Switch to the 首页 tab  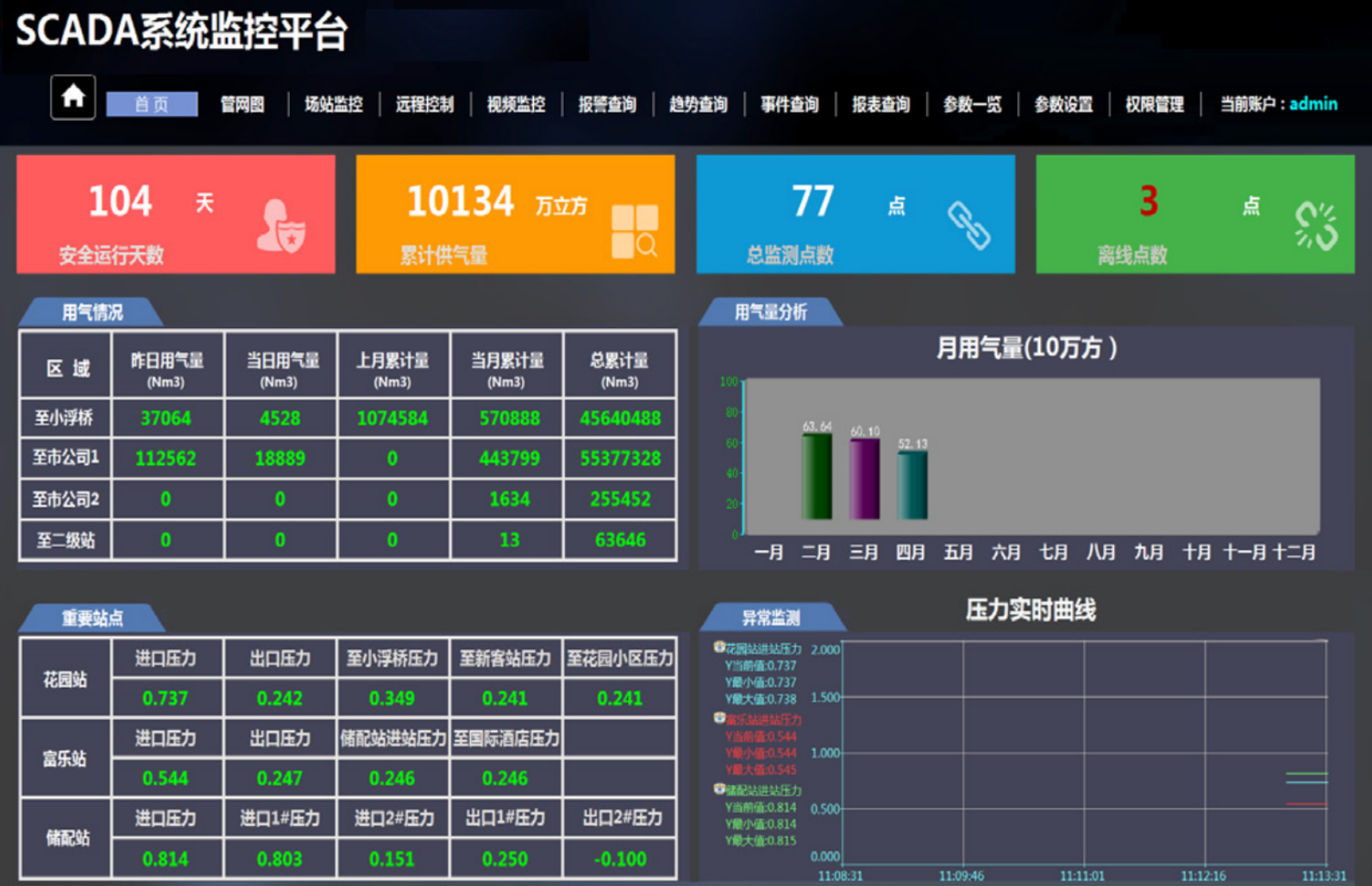click(152, 103)
